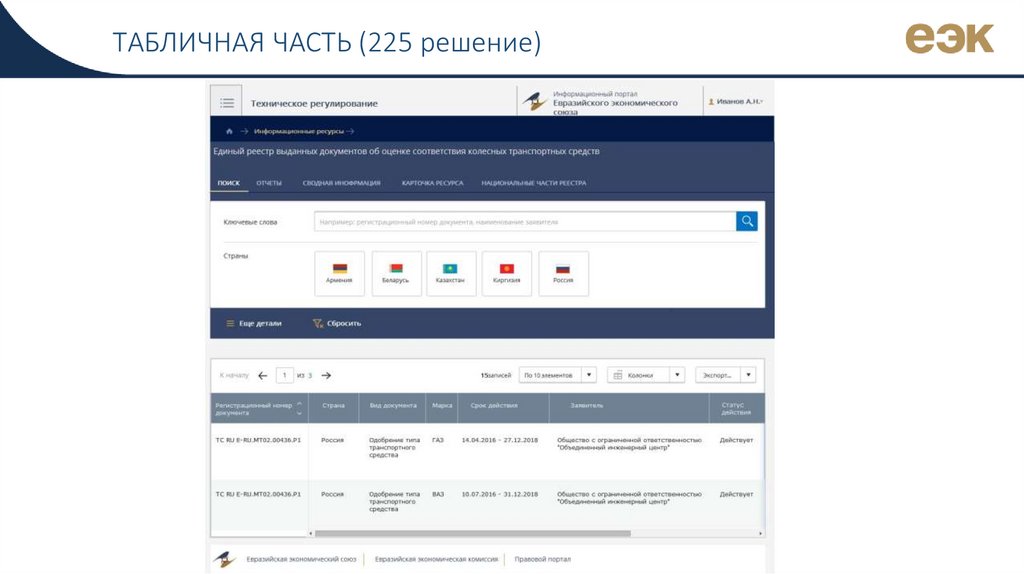Sort by Регистрационный номер документа column arrows
This screenshot has height=574, width=1024.
pyautogui.click(x=299, y=406)
